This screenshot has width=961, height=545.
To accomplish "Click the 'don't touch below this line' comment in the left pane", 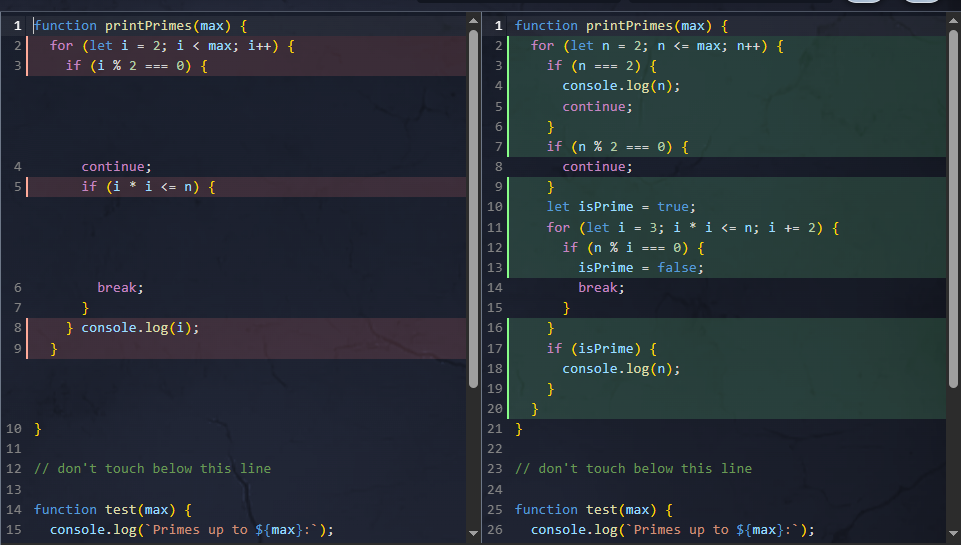I will (152, 469).
